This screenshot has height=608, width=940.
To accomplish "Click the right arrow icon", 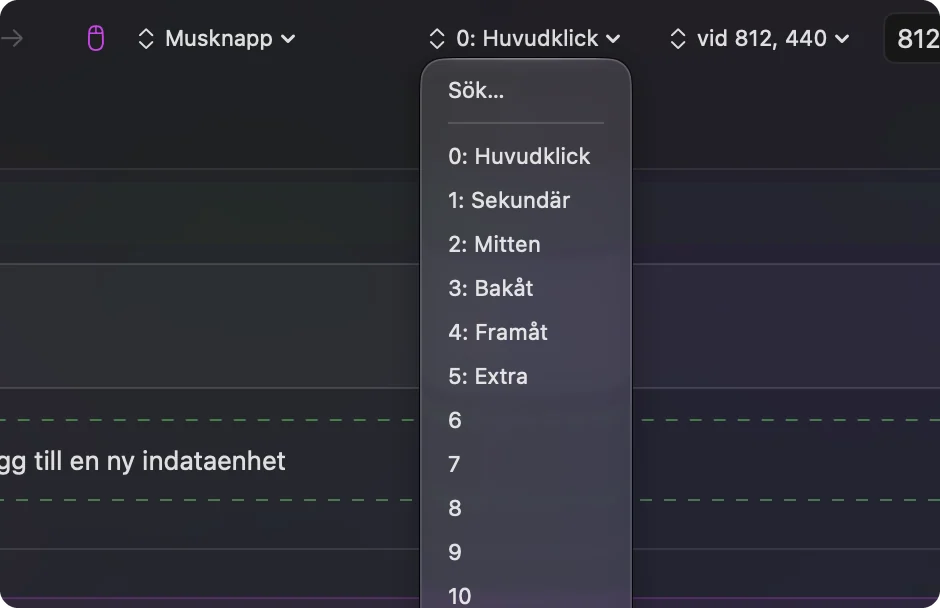I will coord(12,39).
